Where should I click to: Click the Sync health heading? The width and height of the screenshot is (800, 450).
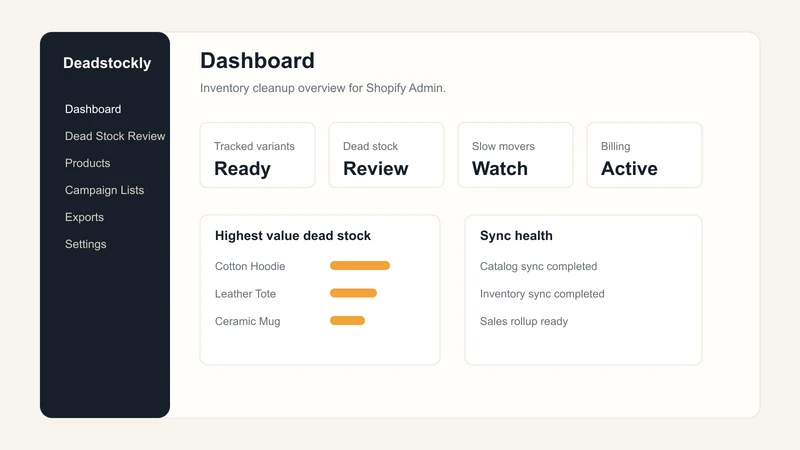(x=516, y=236)
